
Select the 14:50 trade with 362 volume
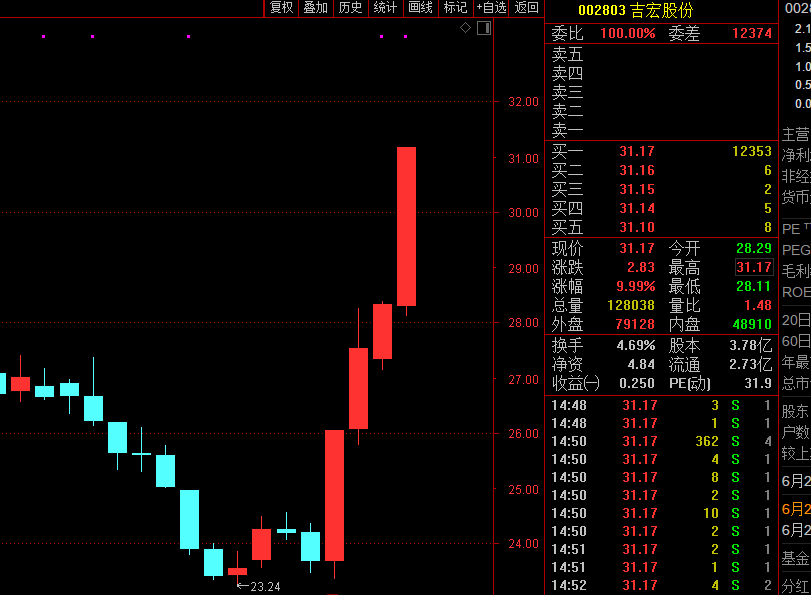click(662, 441)
